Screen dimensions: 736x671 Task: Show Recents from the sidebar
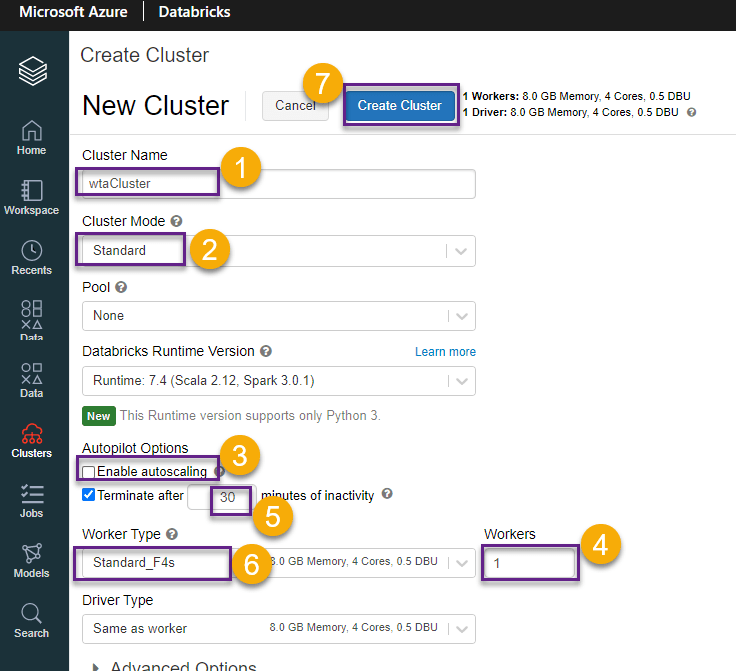click(x=32, y=257)
